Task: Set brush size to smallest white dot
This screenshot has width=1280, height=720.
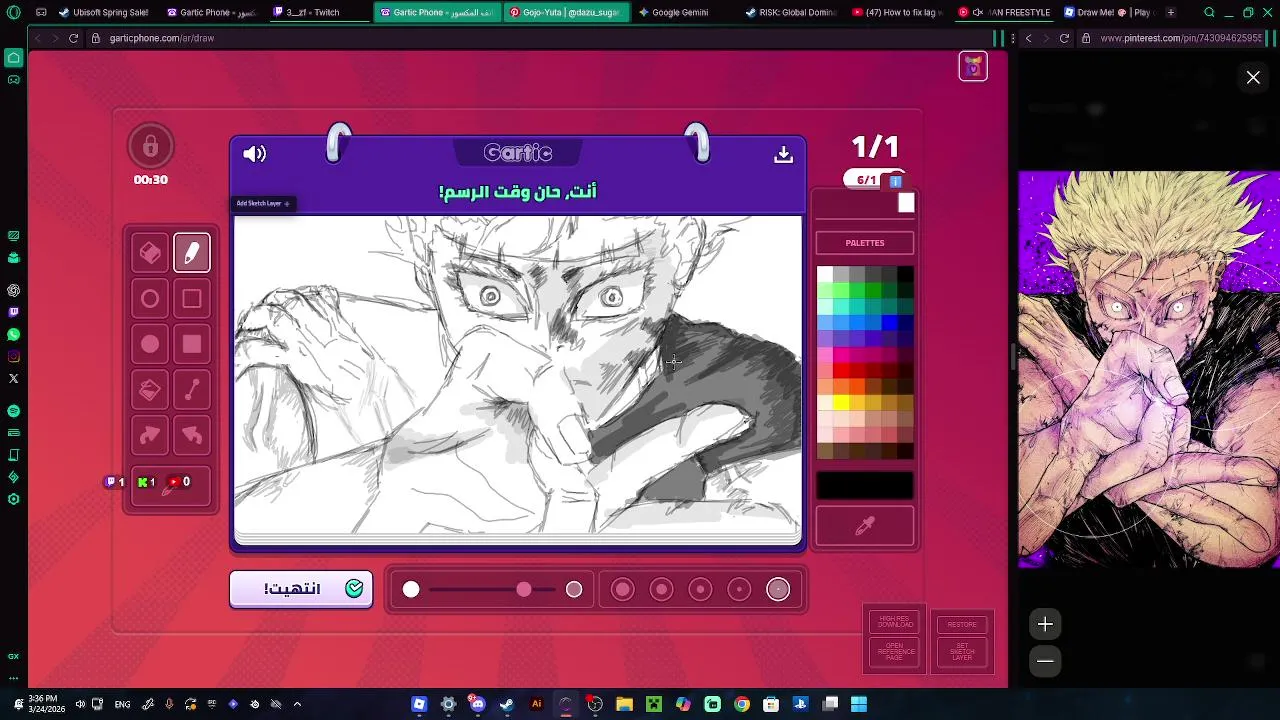Action: [411, 590]
